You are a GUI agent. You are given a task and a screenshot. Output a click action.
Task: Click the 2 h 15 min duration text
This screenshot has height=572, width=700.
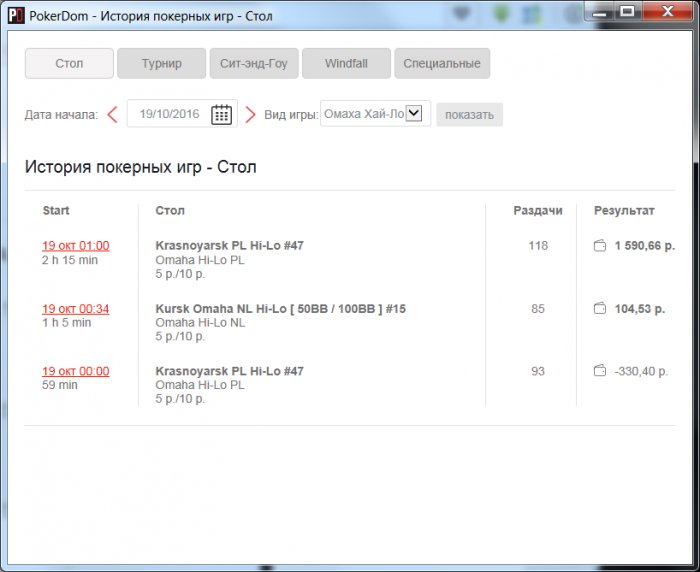[x=70, y=260]
